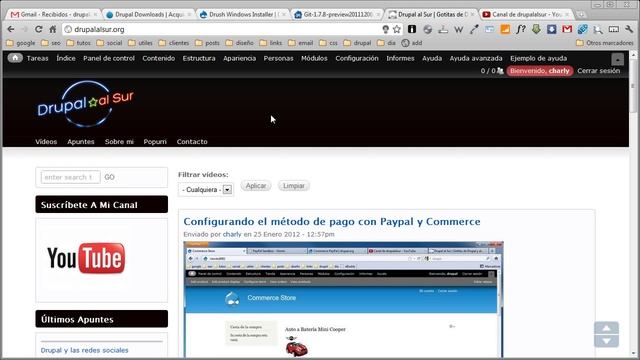640x360 pixels.
Task: Open the css bookmarks folder
Action: click(329, 43)
